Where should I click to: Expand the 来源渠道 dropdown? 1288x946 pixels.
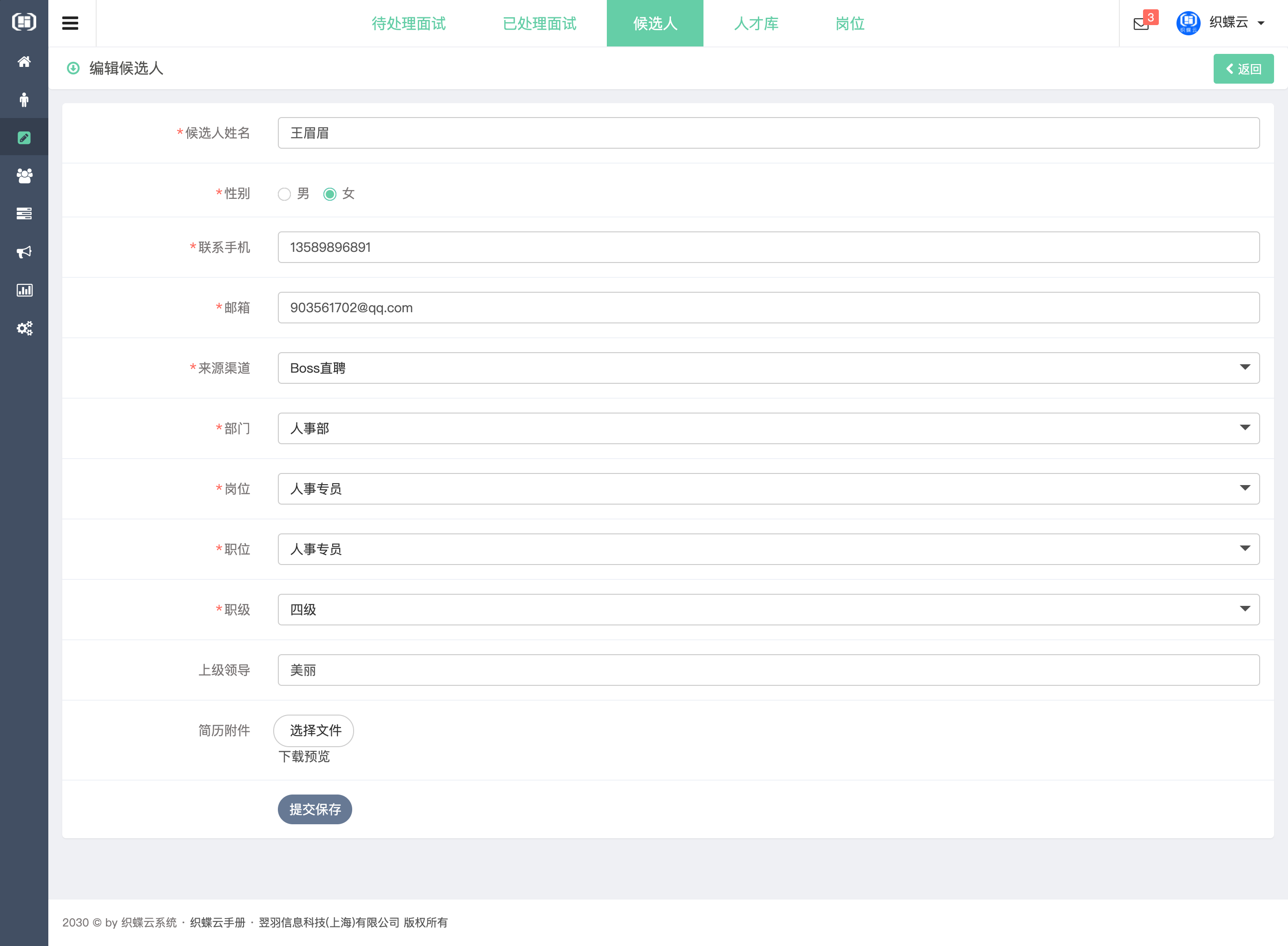click(x=768, y=368)
